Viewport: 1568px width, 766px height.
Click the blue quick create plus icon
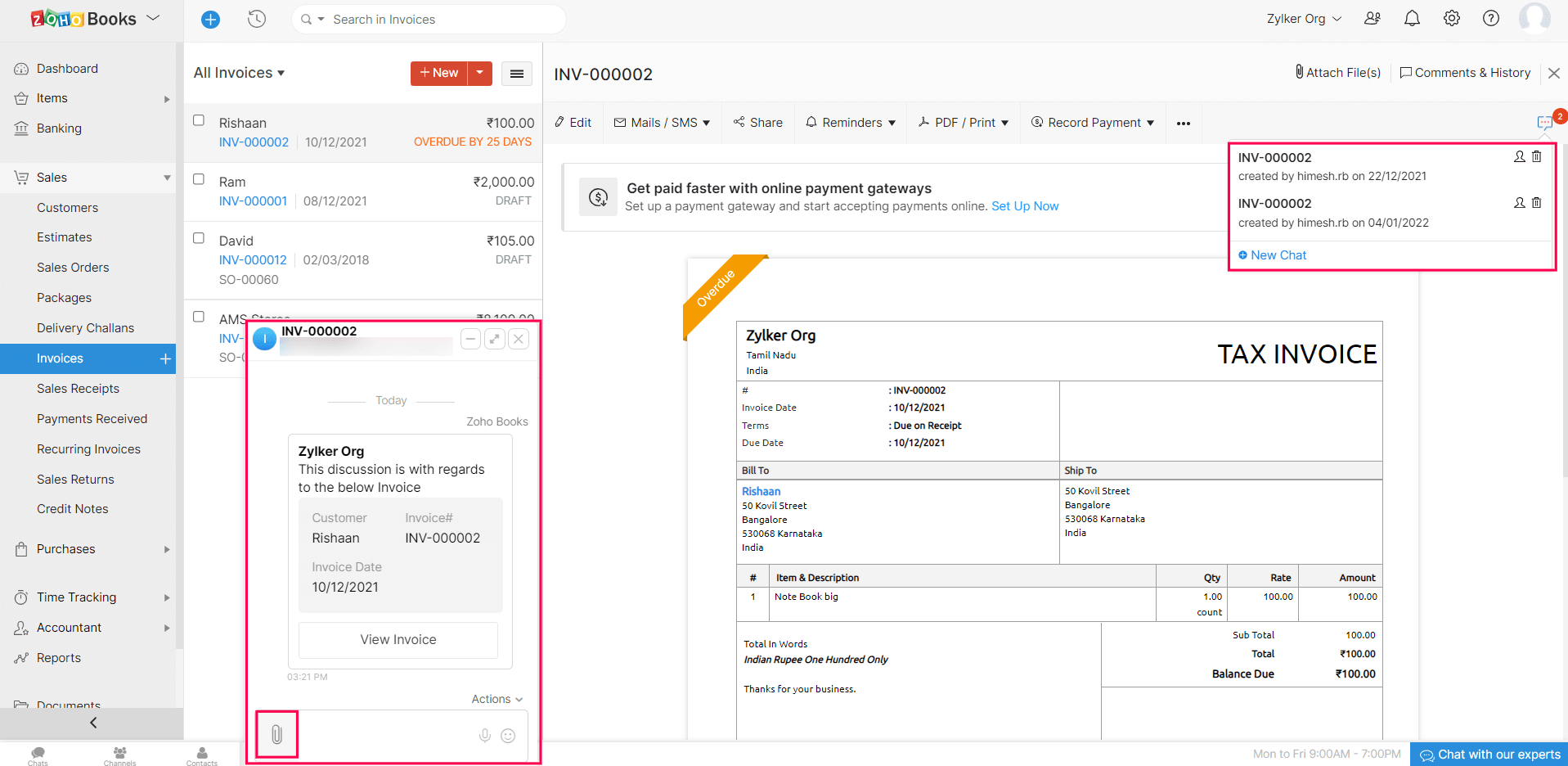[210, 20]
